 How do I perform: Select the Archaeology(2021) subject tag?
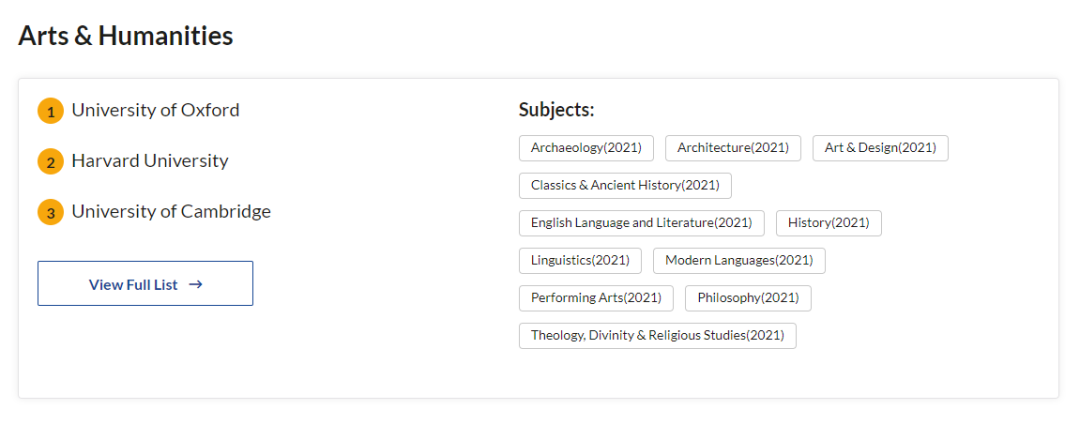point(586,148)
